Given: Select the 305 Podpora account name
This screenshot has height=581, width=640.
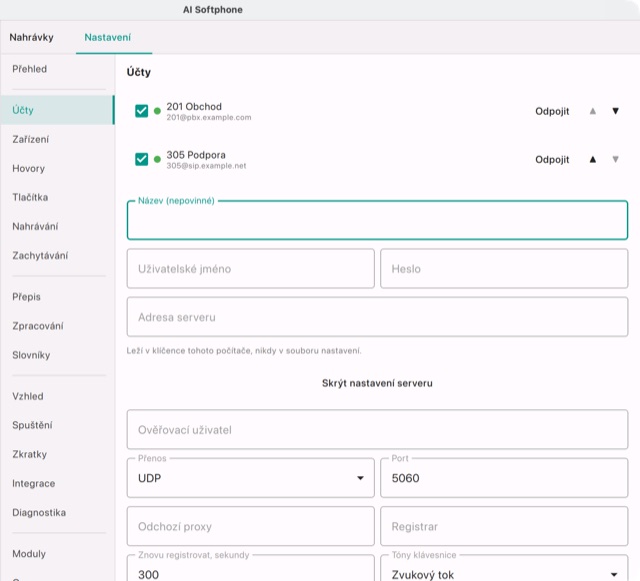Looking at the screenshot, I should point(196,155).
